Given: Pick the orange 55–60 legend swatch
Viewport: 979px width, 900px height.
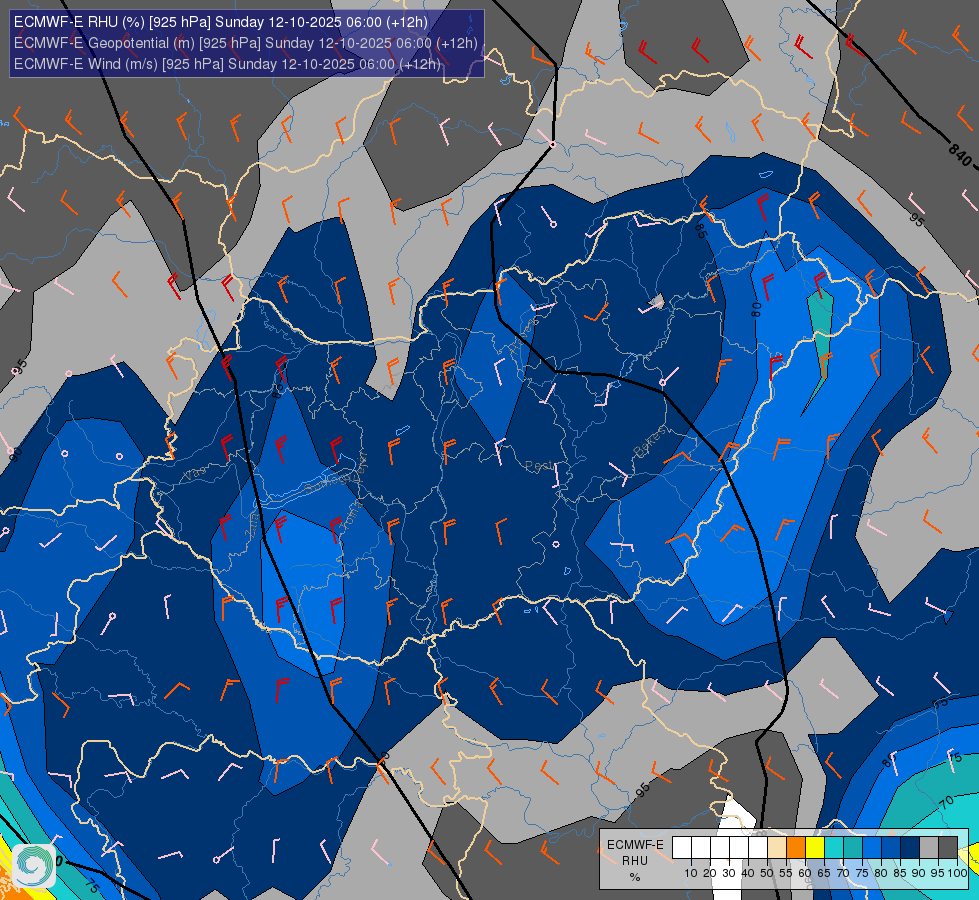Looking at the screenshot, I should [796, 848].
